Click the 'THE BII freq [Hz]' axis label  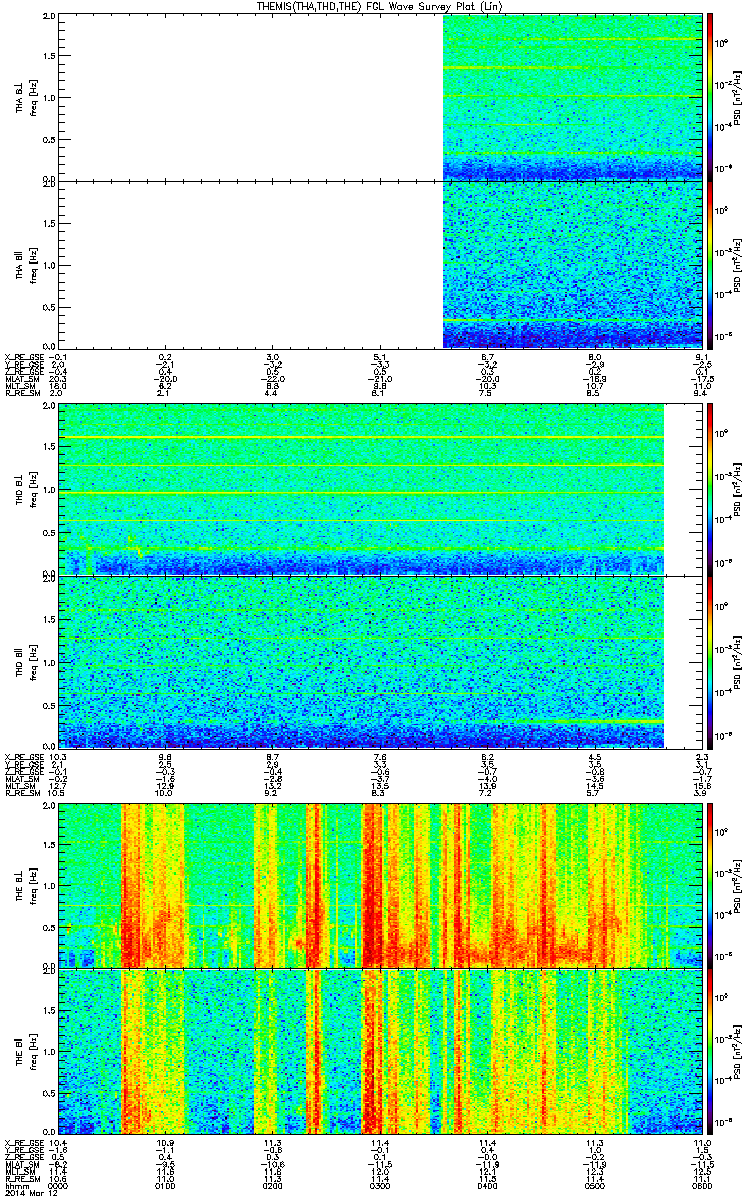click(25, 1050)
